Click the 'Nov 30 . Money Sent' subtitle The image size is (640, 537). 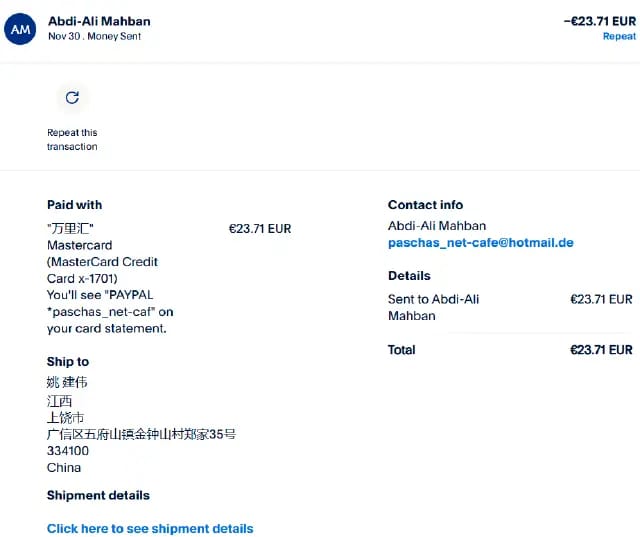pyautogui.click(x=94, y=36)
